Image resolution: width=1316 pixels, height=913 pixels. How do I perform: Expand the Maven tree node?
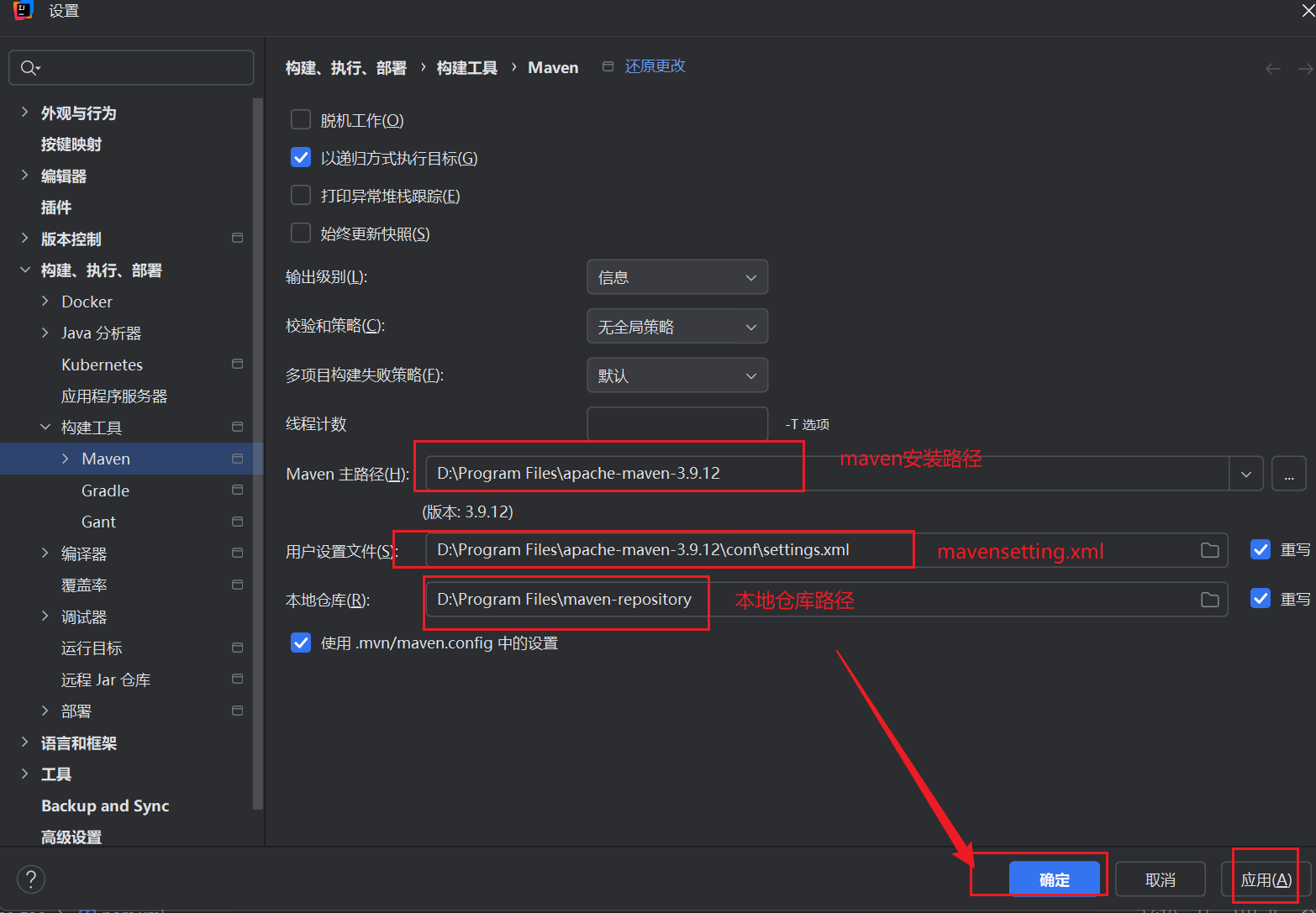click(x=66, y=459)
